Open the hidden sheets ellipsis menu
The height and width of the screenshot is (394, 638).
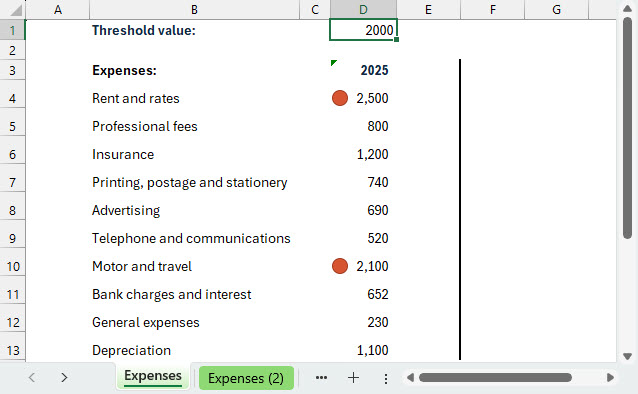tap(321, 378)
